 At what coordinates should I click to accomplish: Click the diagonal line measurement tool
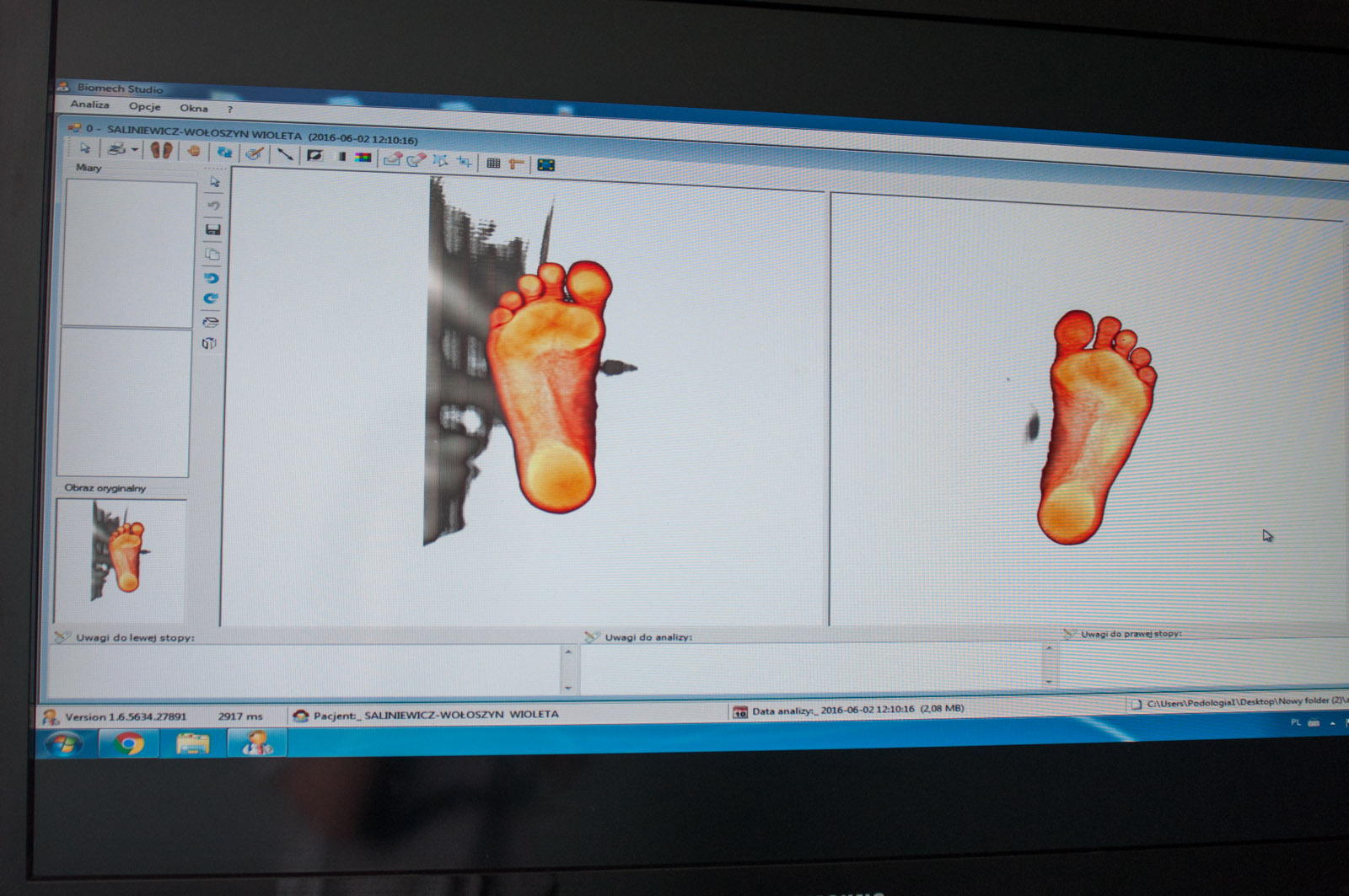(285, 154)
